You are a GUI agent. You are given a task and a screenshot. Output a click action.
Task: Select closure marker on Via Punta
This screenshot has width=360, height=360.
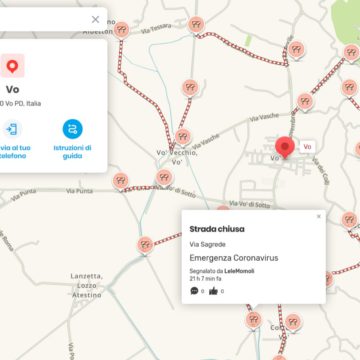coord(121,181)
